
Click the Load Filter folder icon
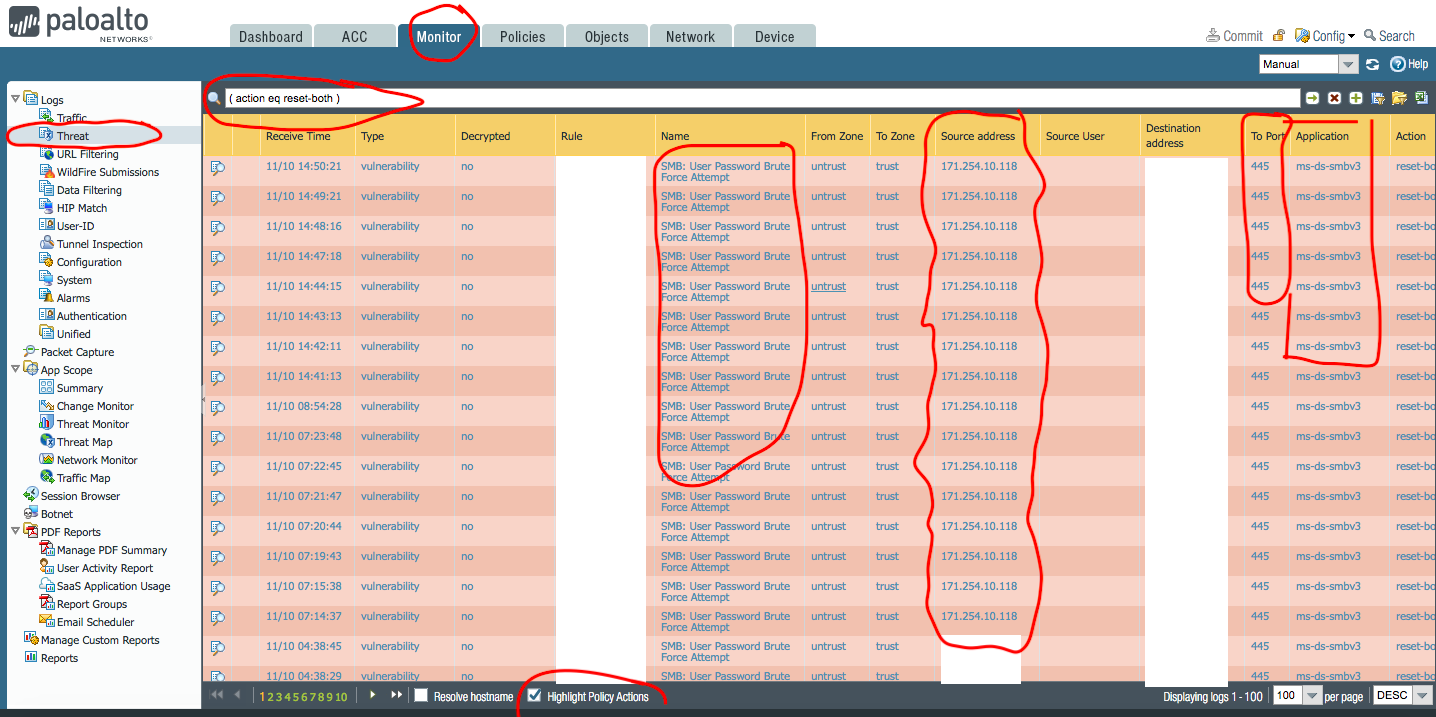pos(1398,98)
